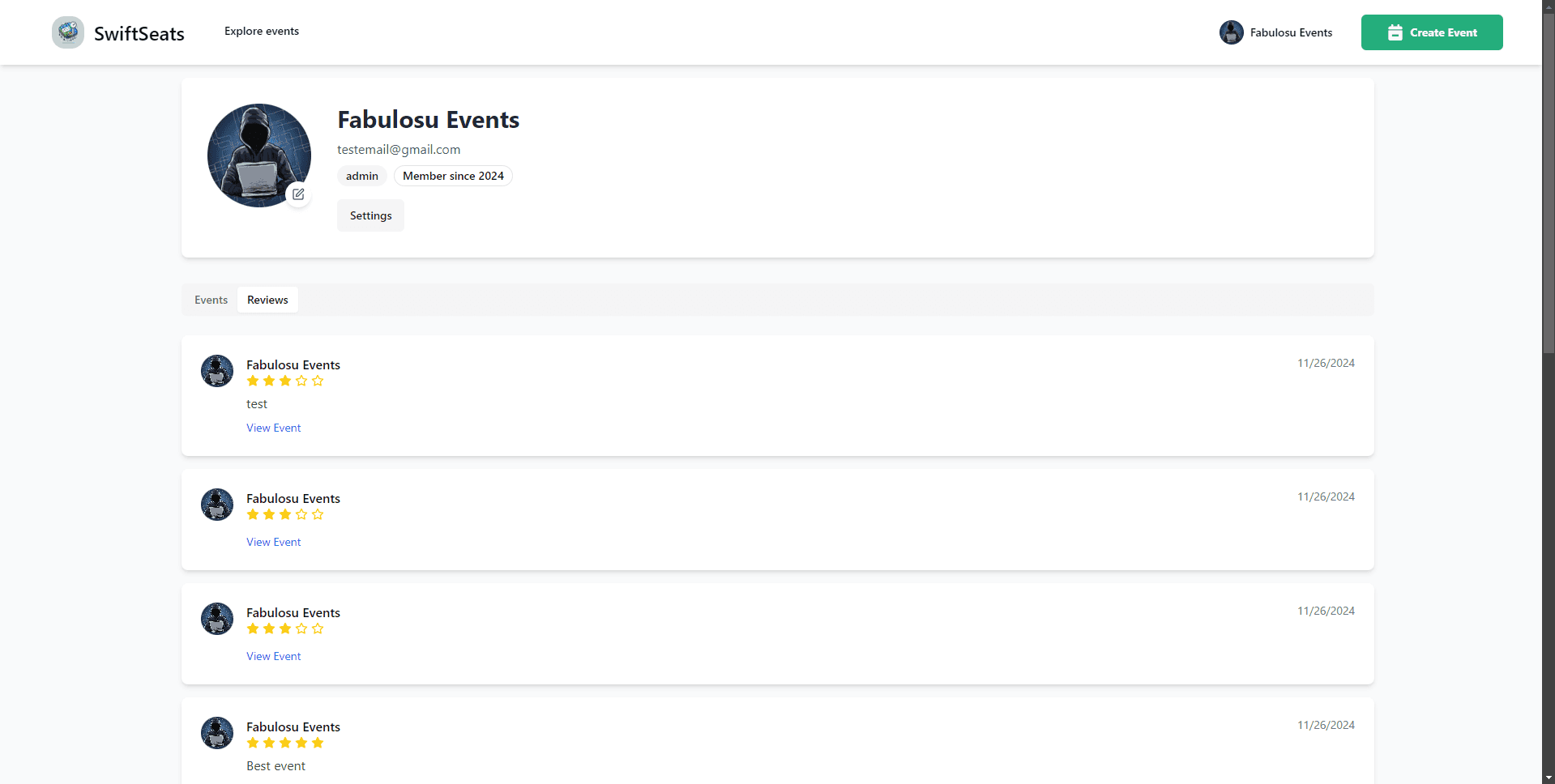
Task: Click the avatar icon on the first review
Action: [x=216, y=370]
